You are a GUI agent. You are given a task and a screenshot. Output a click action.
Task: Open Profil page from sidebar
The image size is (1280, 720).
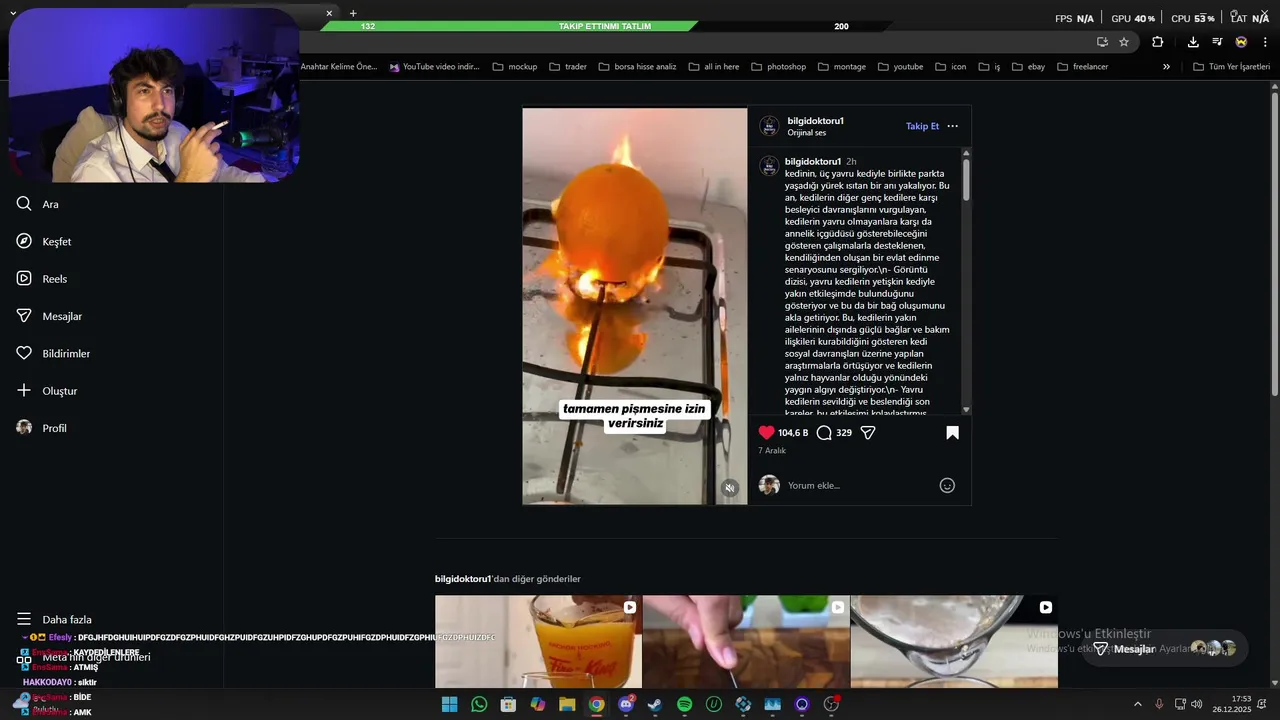(x=41, y=428)
